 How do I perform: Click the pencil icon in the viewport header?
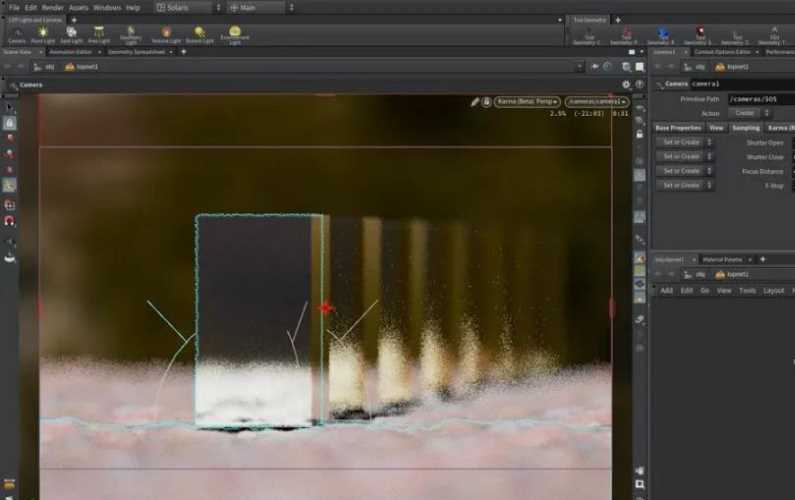click(x=475, y=102)
